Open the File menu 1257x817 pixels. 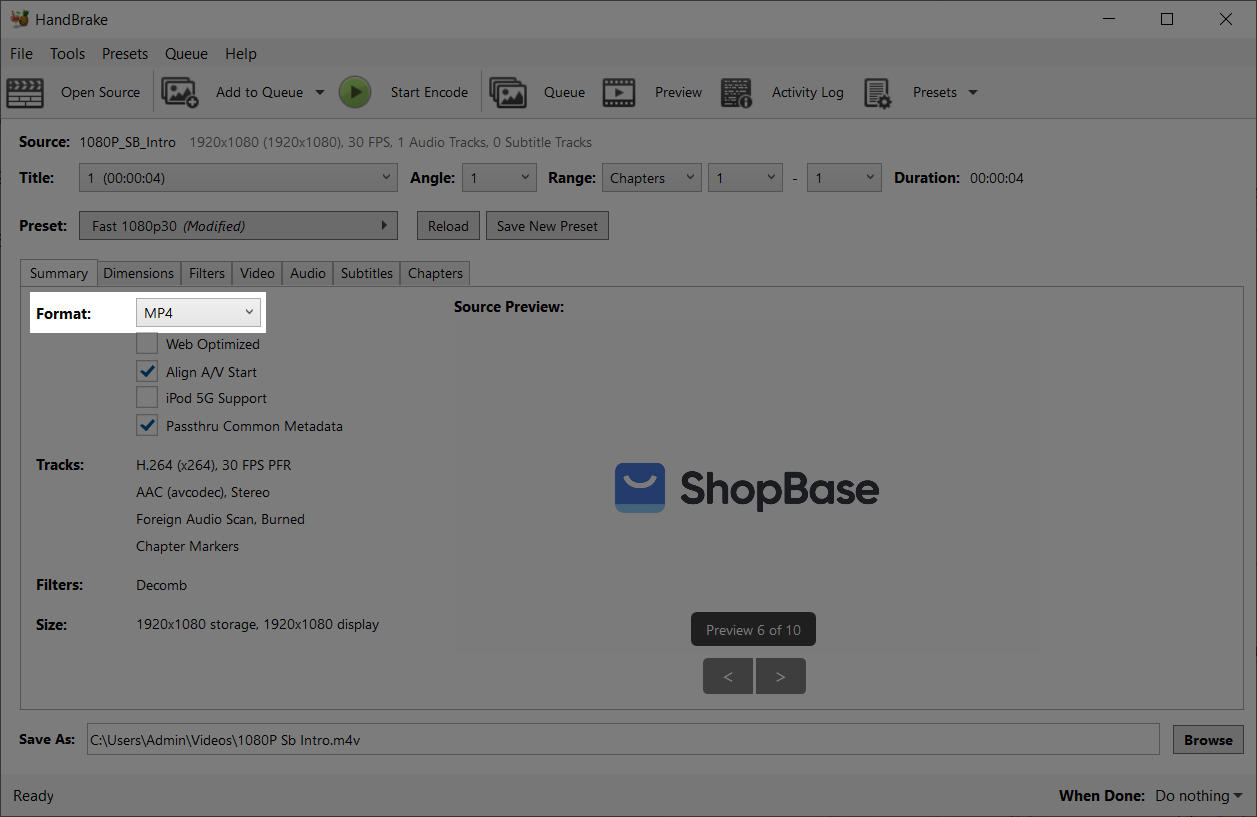[x=21, y=54]
